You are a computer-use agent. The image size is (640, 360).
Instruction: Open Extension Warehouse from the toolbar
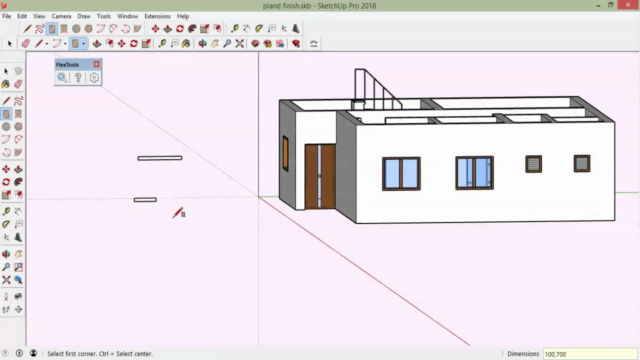[x=268, y=43]
